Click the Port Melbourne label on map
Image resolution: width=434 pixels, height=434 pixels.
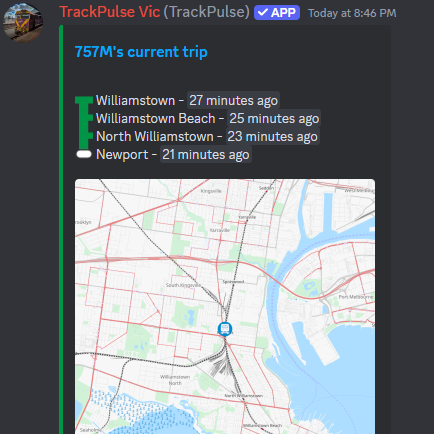(356, 296)
